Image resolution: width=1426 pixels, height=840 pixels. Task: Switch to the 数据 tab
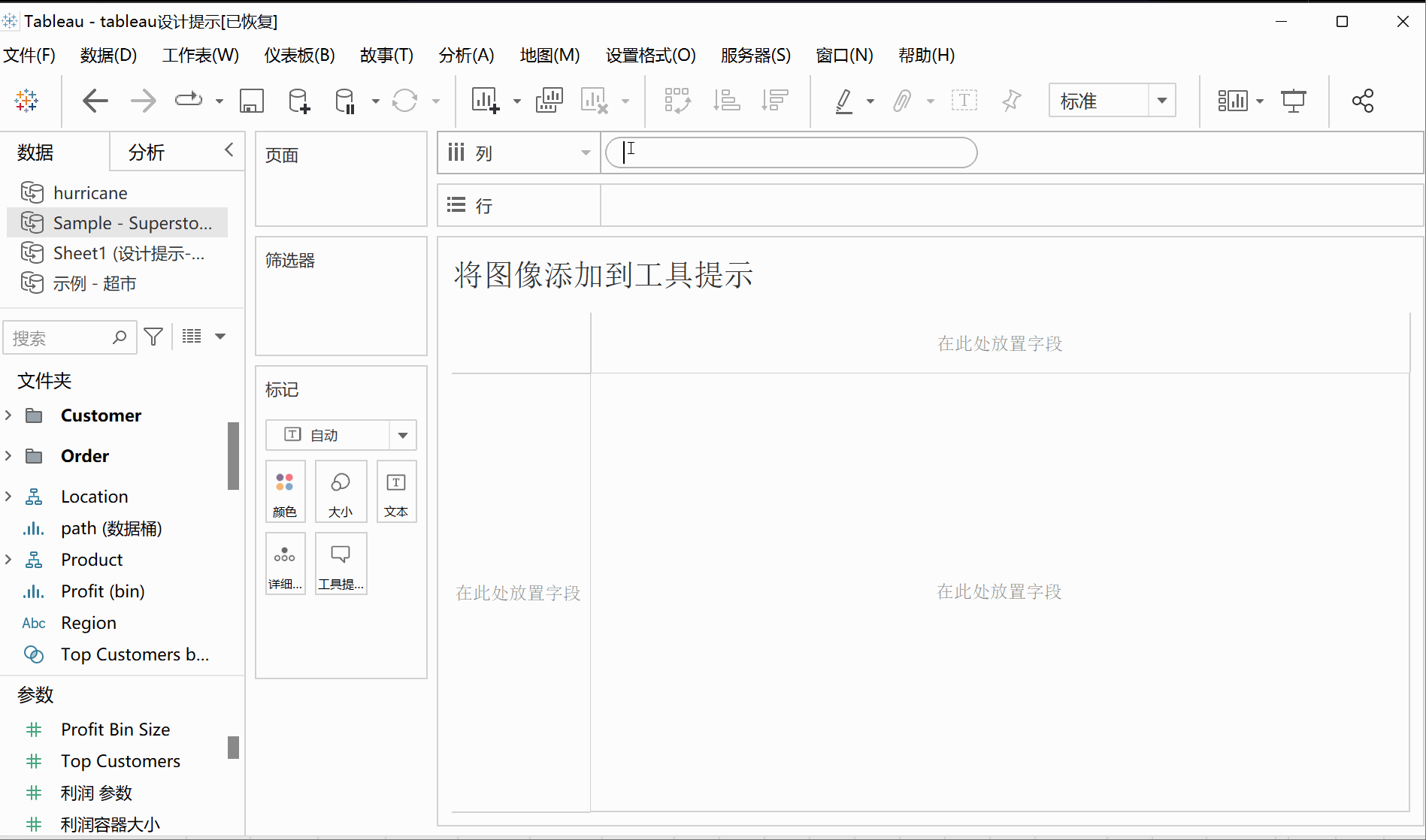coord(35,153)
